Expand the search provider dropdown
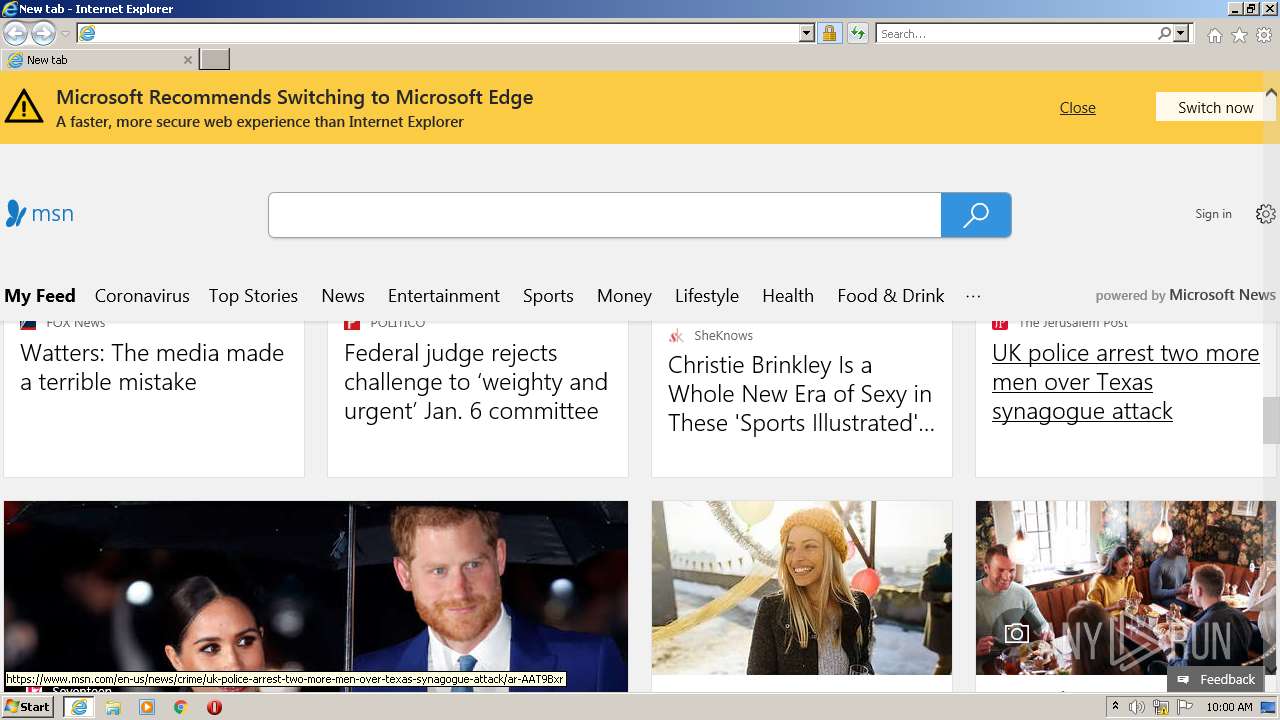Viewport: 1280px width, 720px height. tap(1181, 33)
